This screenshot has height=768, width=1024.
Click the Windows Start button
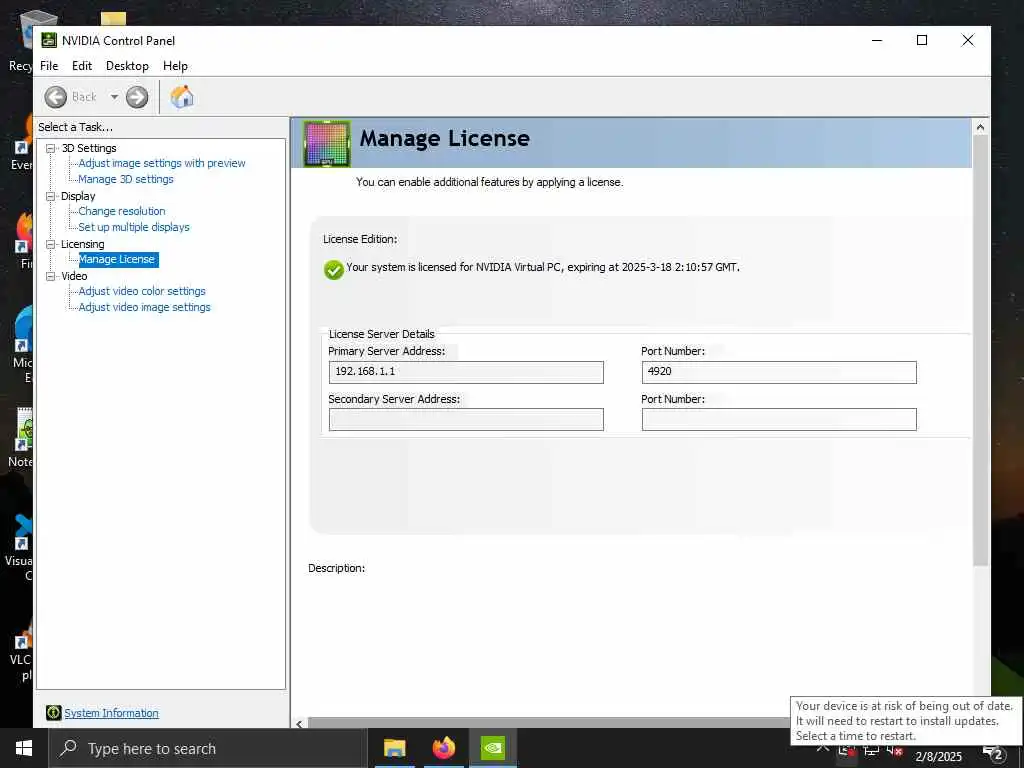tap(24, 748)
